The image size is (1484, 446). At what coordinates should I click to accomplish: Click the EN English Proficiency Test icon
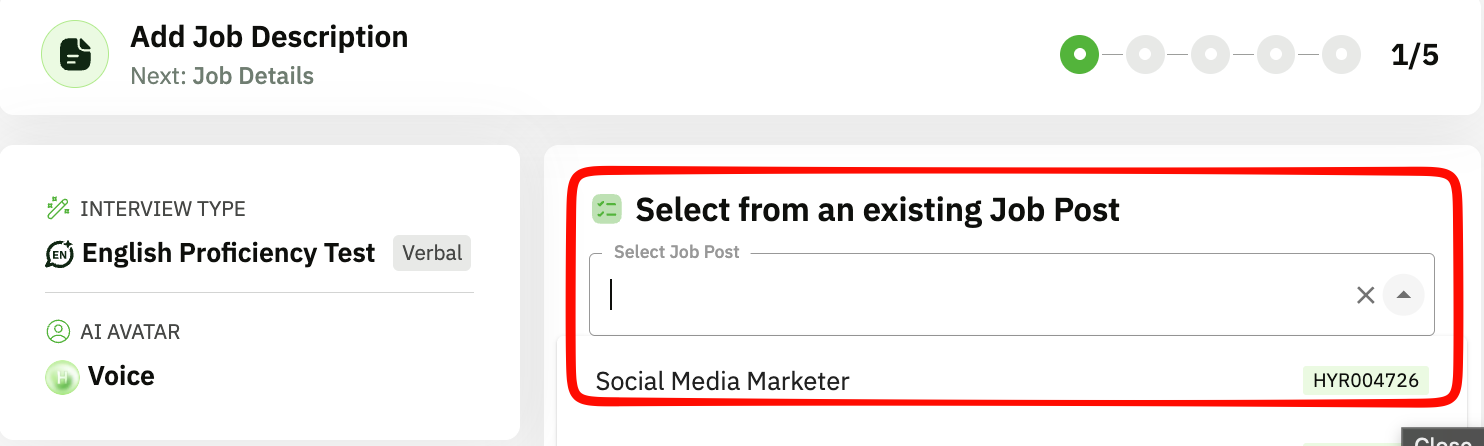click(x=60, y=254)
